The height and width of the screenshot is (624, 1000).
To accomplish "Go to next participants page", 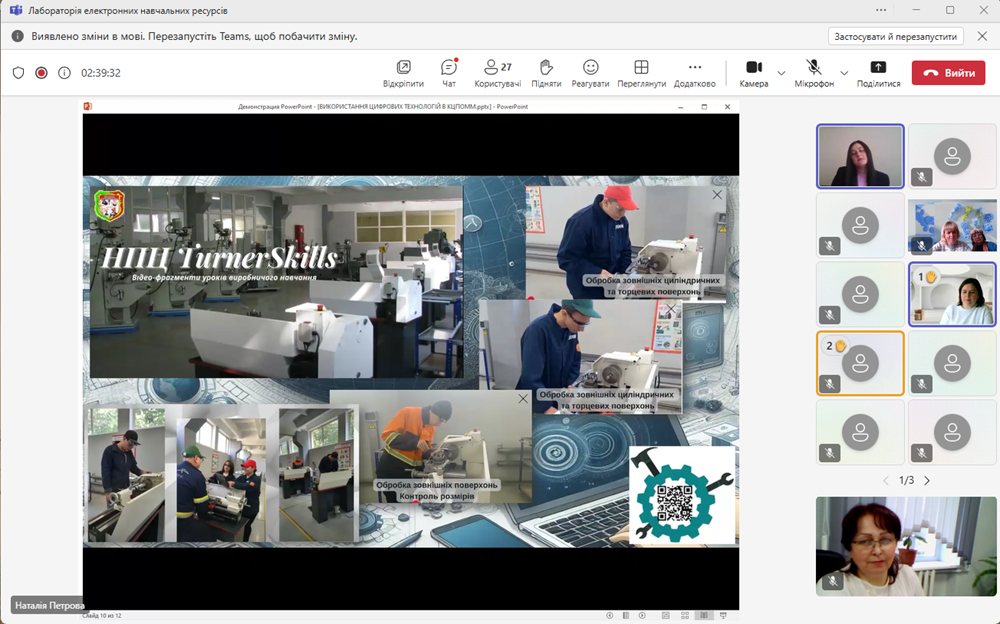I will (927, 481).
